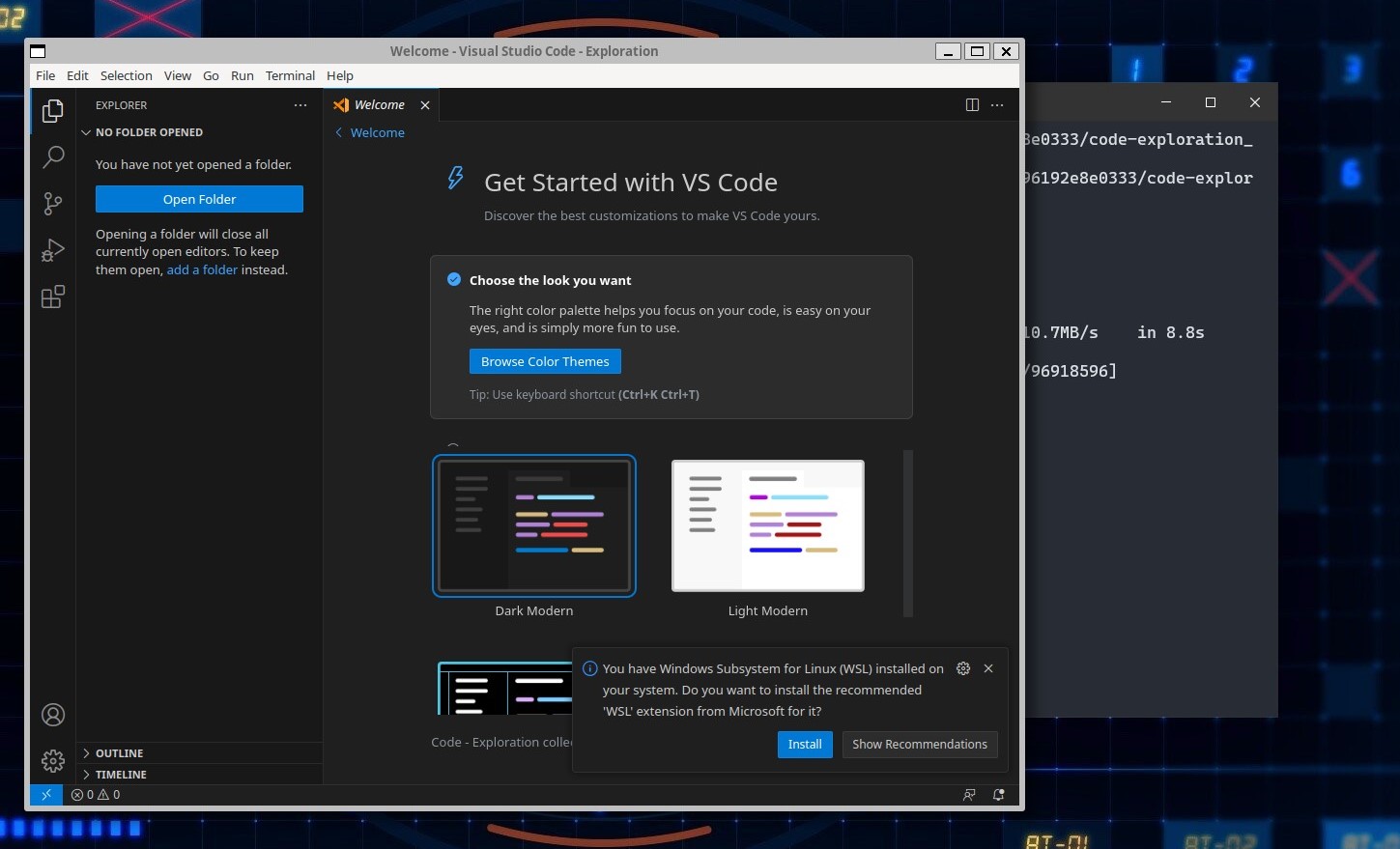
Task: Open the Source Control view
Action: click(x=53, y=203)
